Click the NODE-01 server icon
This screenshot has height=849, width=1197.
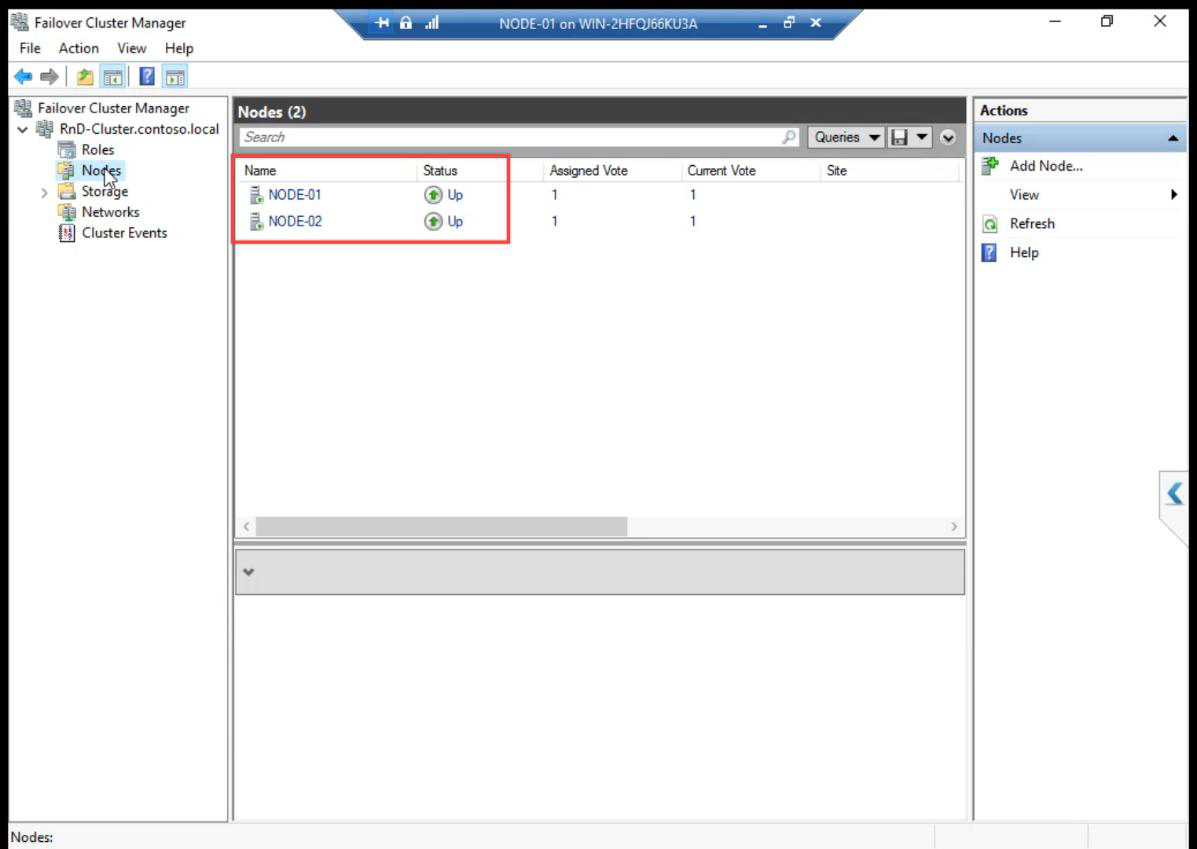click(256, 195)
